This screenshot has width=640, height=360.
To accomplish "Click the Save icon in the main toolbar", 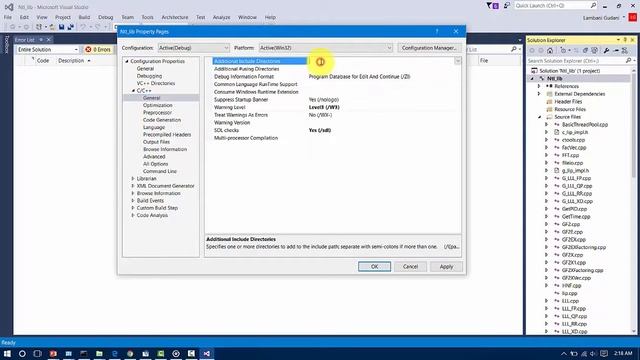I will tap(61, 27).
